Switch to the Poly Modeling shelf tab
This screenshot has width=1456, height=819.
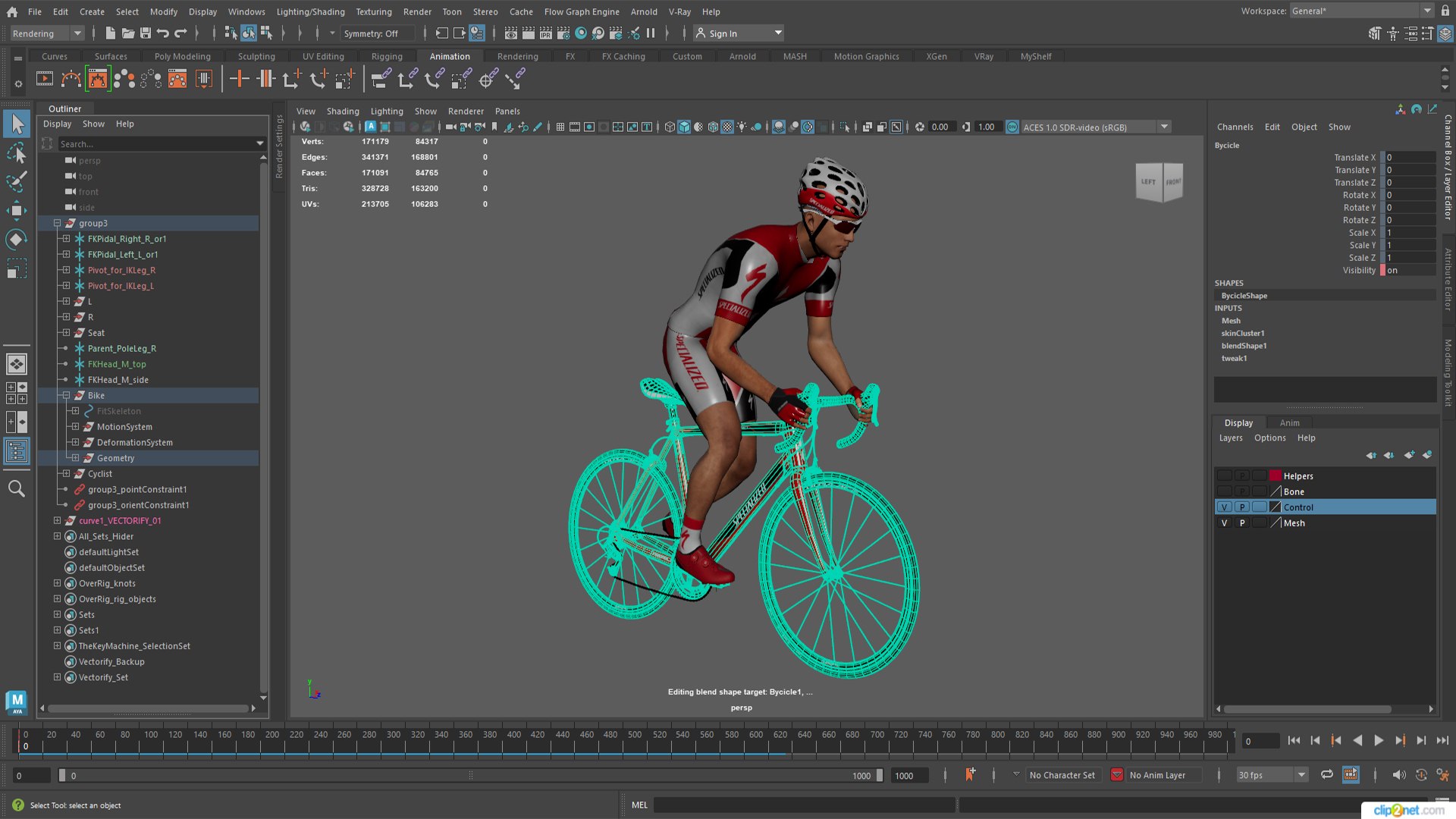[x=182, y=56]
